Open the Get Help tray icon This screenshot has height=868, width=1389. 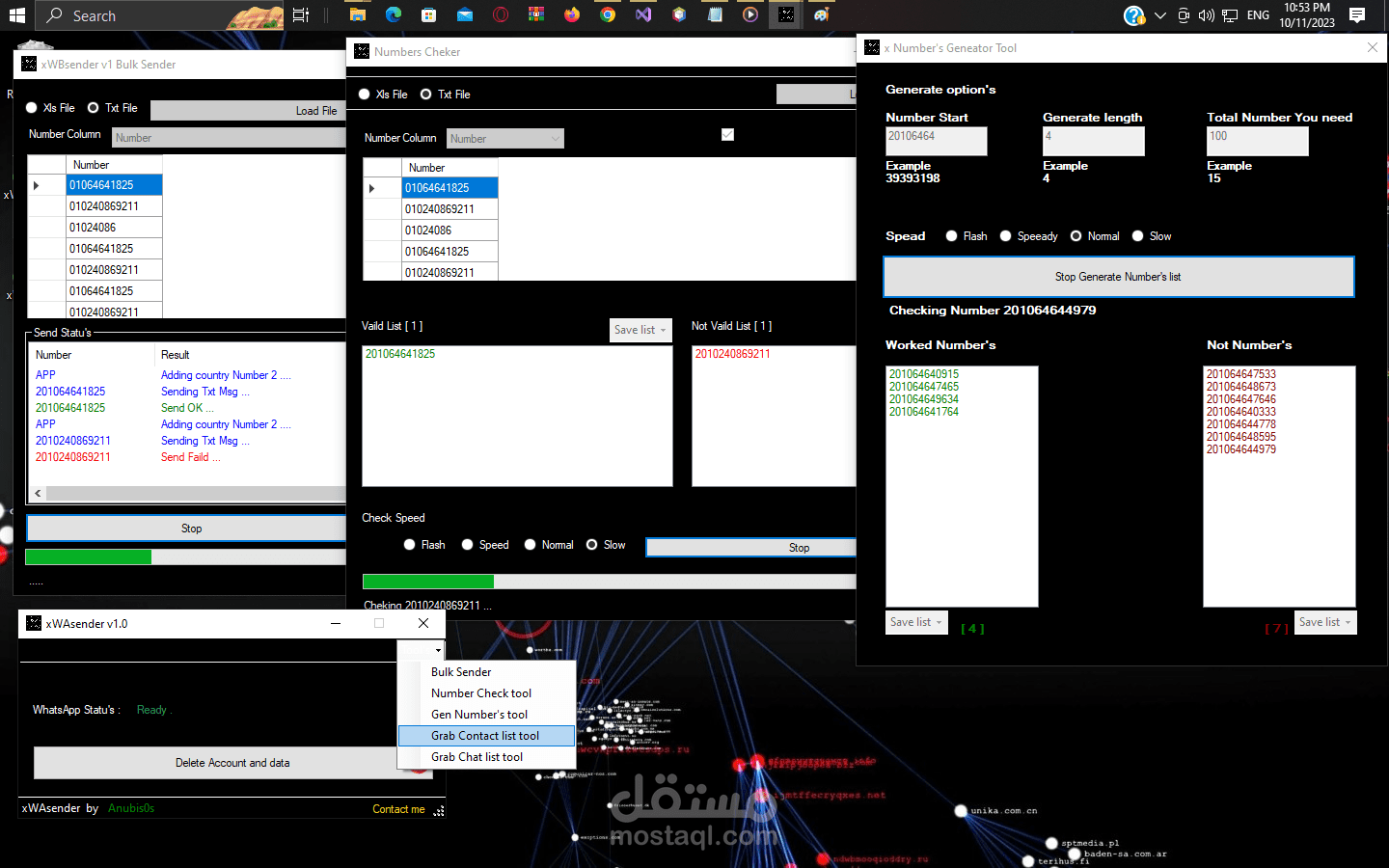tap(1134, 15)
